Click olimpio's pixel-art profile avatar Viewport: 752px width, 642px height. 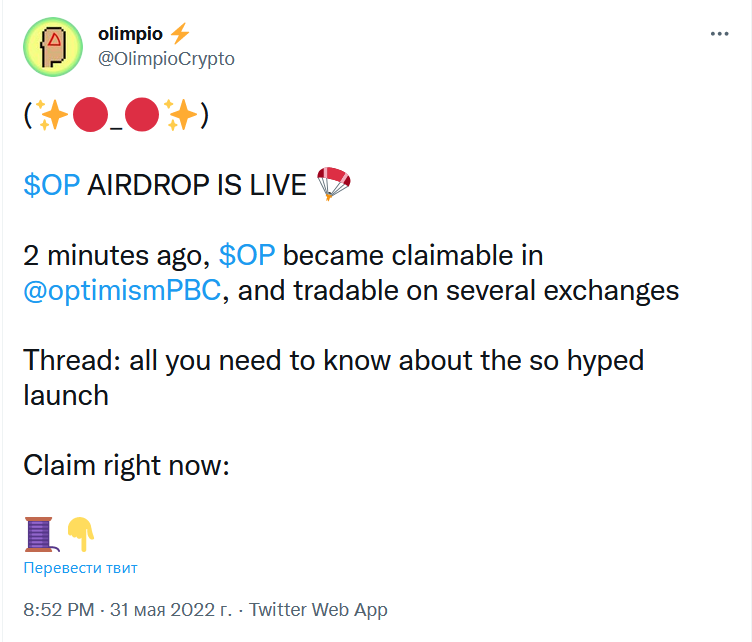[x=52, y=49]
